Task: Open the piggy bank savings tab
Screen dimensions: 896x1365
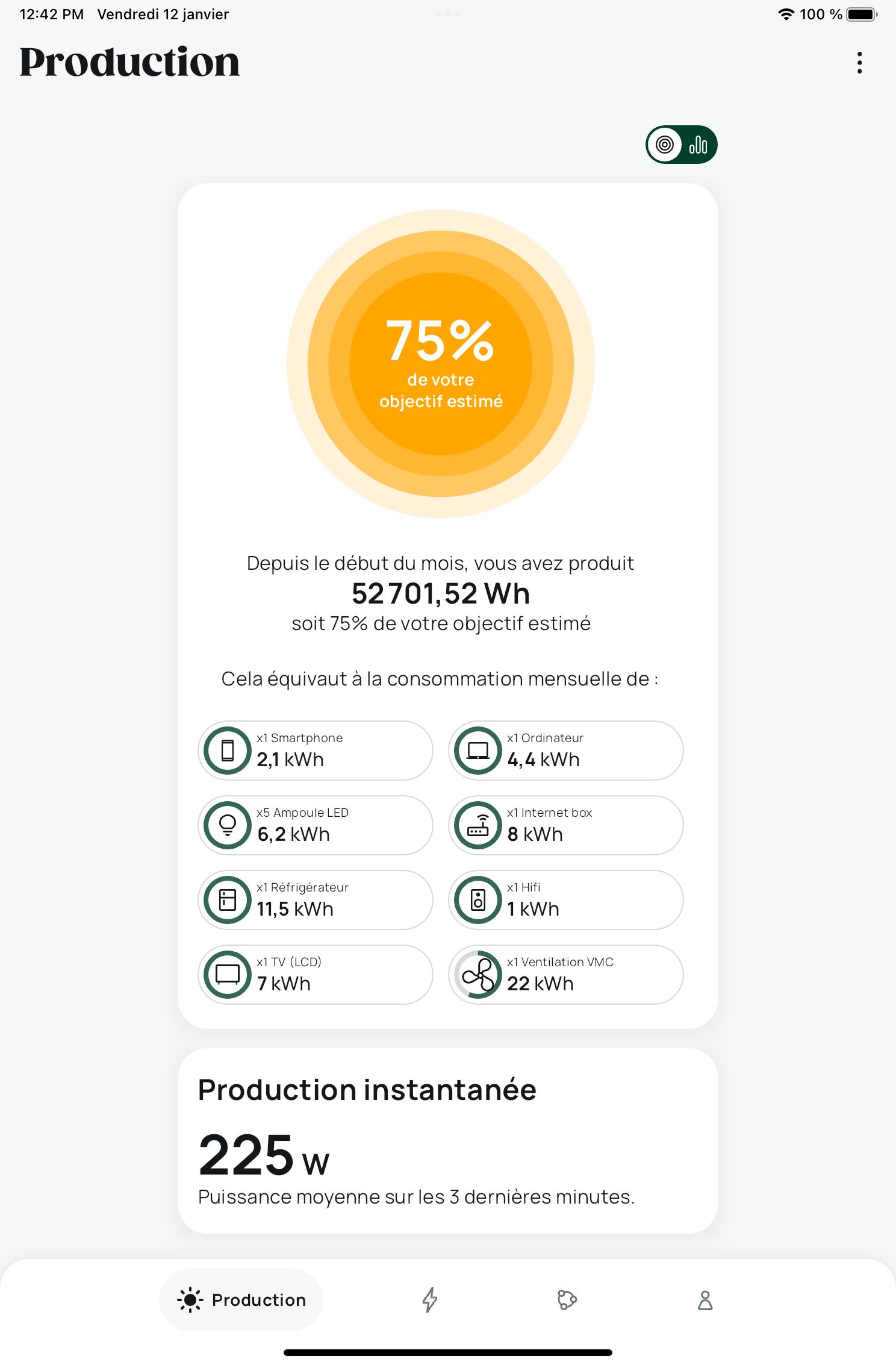Action: coord(567,1299)
